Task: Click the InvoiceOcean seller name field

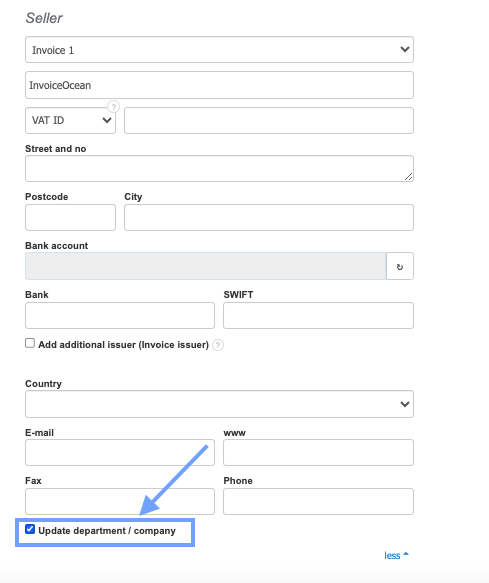Action: click(x=219, y=85)
